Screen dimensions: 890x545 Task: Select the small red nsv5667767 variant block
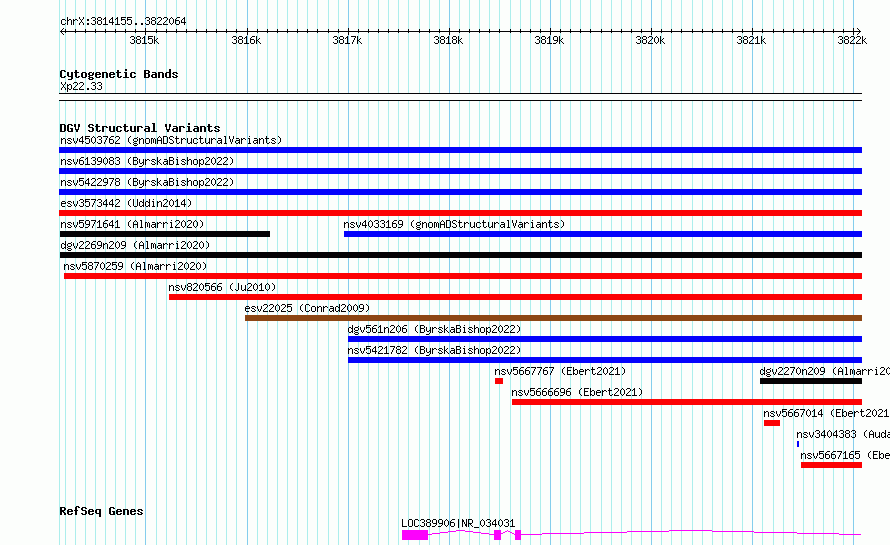tap(499, 381)
